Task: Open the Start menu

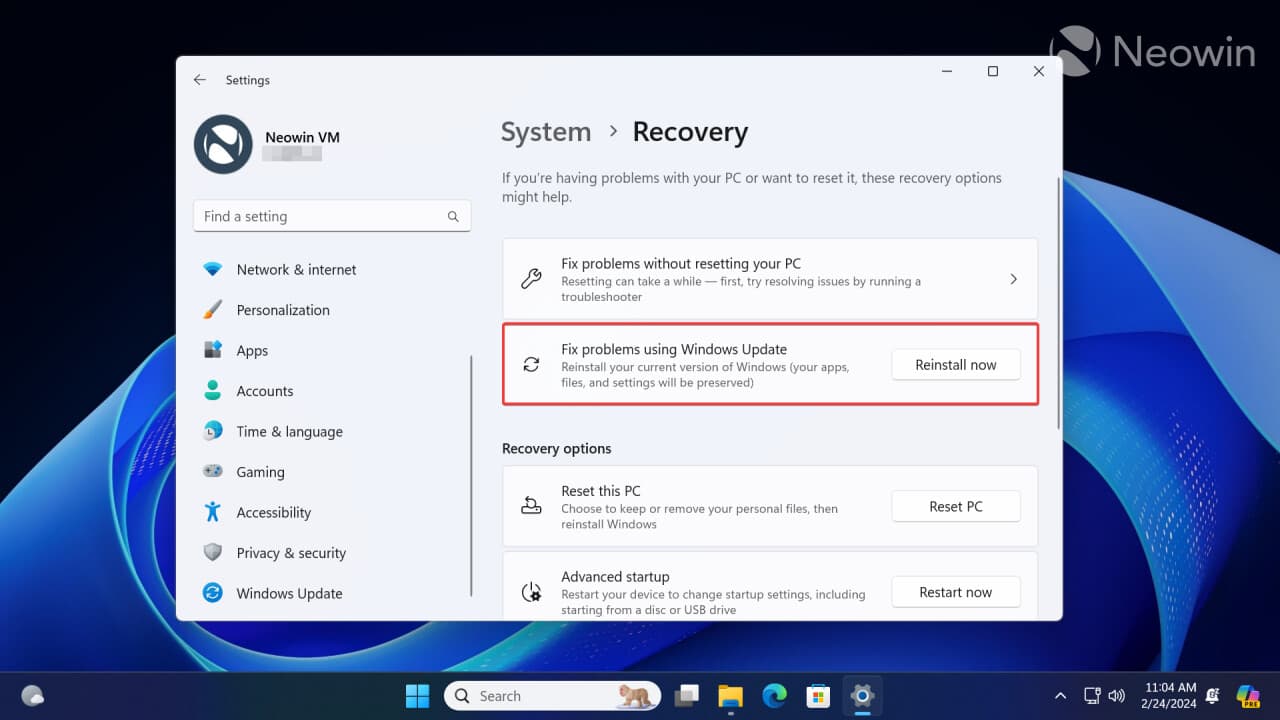Action: pyautogui.click(x=417, y=695)
